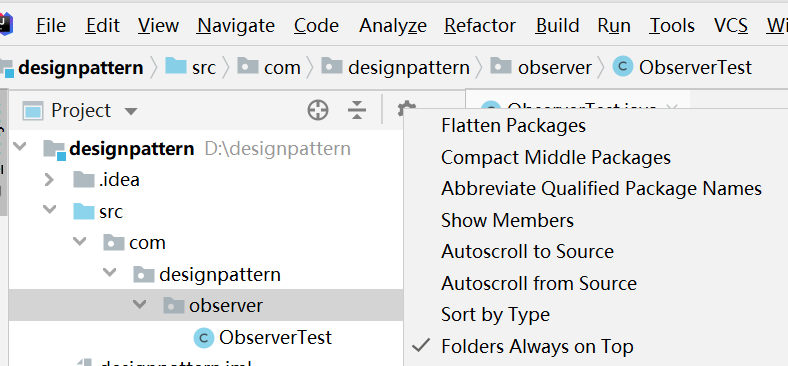Click src folder icon in breadcrumb
Image resolution: width=788 pixels, height=366 pixels.
[x=175, y=66]
